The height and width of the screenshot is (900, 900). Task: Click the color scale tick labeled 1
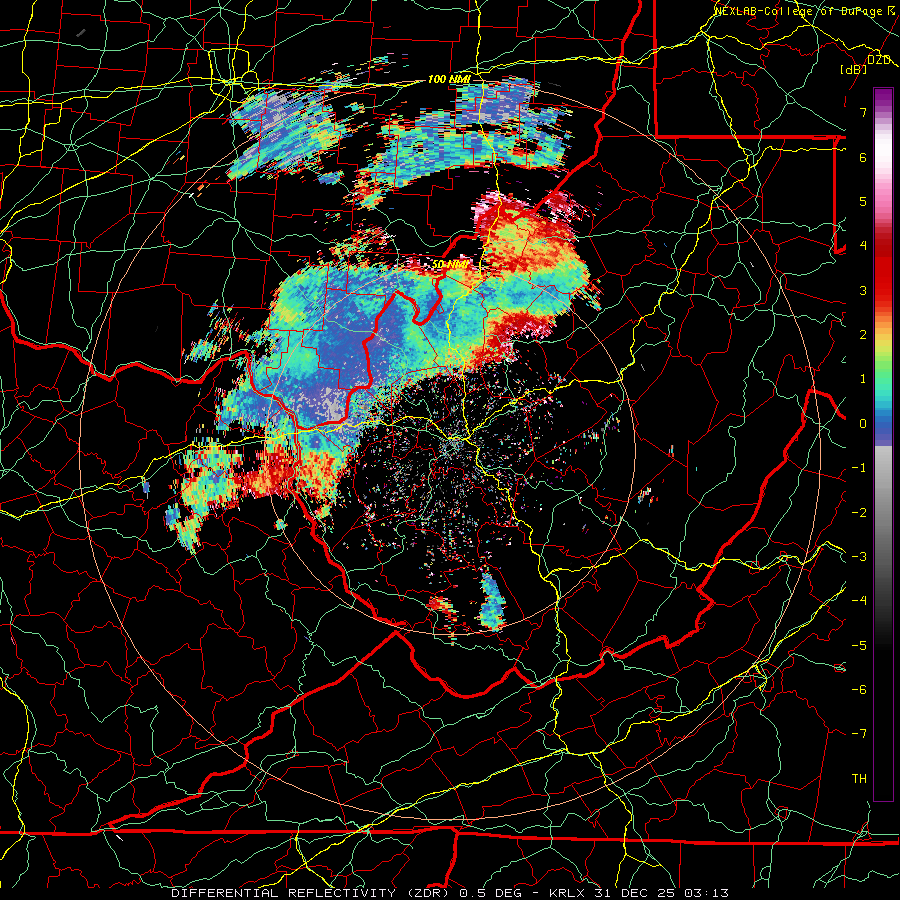tap(863, 379)
